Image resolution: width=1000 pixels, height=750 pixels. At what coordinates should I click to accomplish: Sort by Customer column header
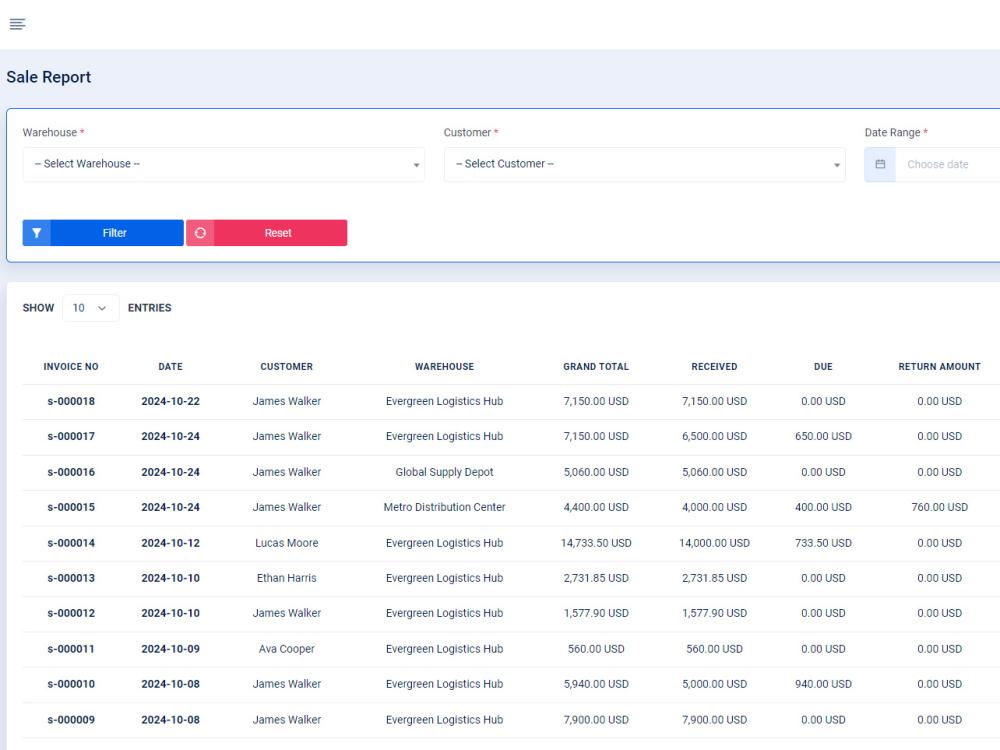(286, 367)
